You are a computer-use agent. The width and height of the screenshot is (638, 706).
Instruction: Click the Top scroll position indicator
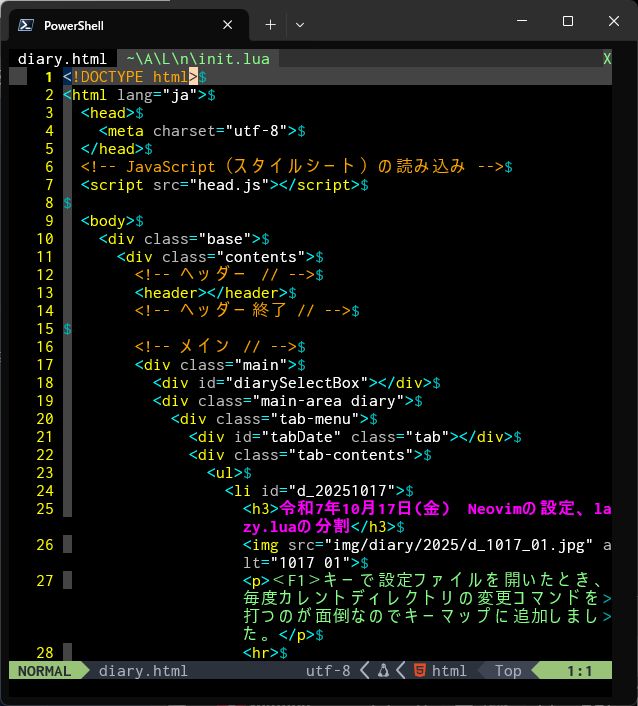pyautogui.click(x=508, y=671)
